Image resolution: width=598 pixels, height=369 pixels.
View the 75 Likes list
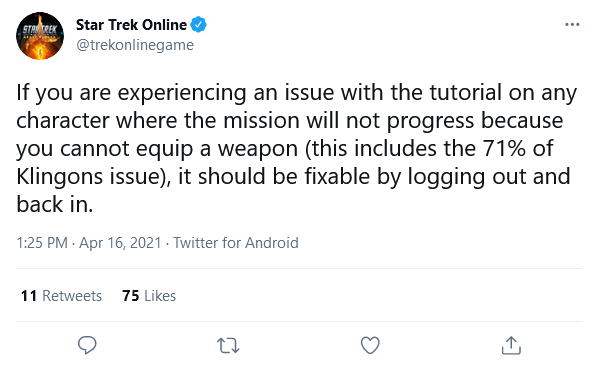pos(149,296)
